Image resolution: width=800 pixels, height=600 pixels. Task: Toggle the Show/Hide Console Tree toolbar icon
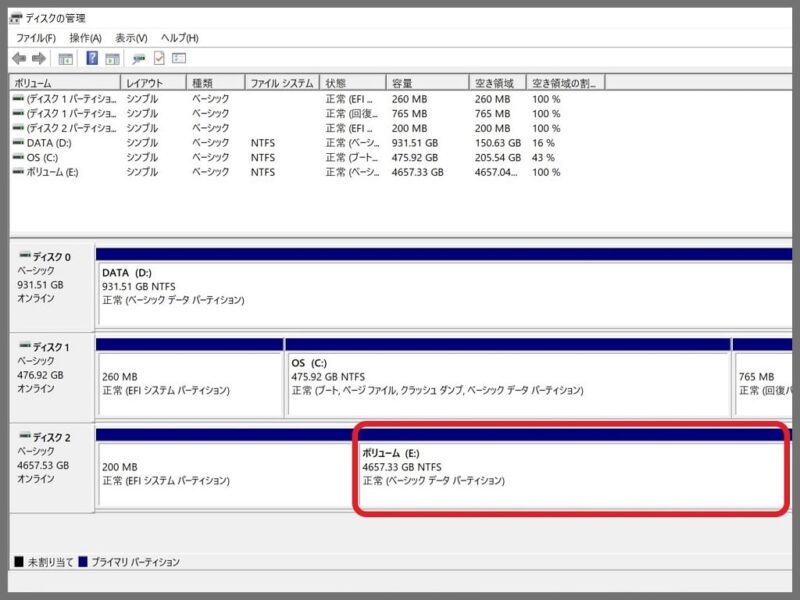[x=66, y=58]
